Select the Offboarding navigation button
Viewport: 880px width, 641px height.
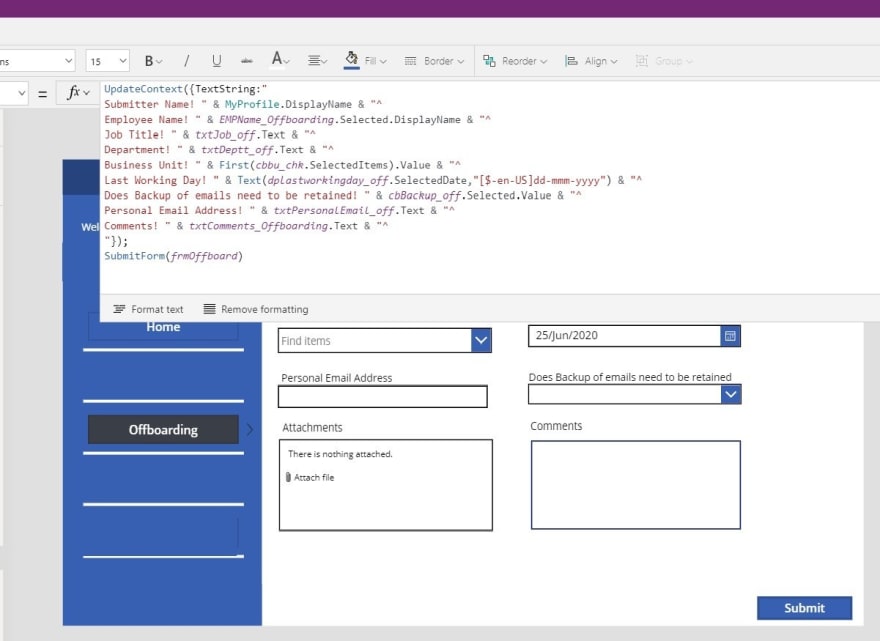(163, 429)
